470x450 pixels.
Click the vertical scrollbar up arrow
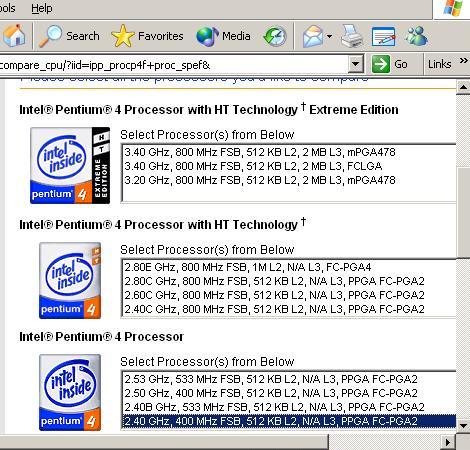click(x=463, y=88)
